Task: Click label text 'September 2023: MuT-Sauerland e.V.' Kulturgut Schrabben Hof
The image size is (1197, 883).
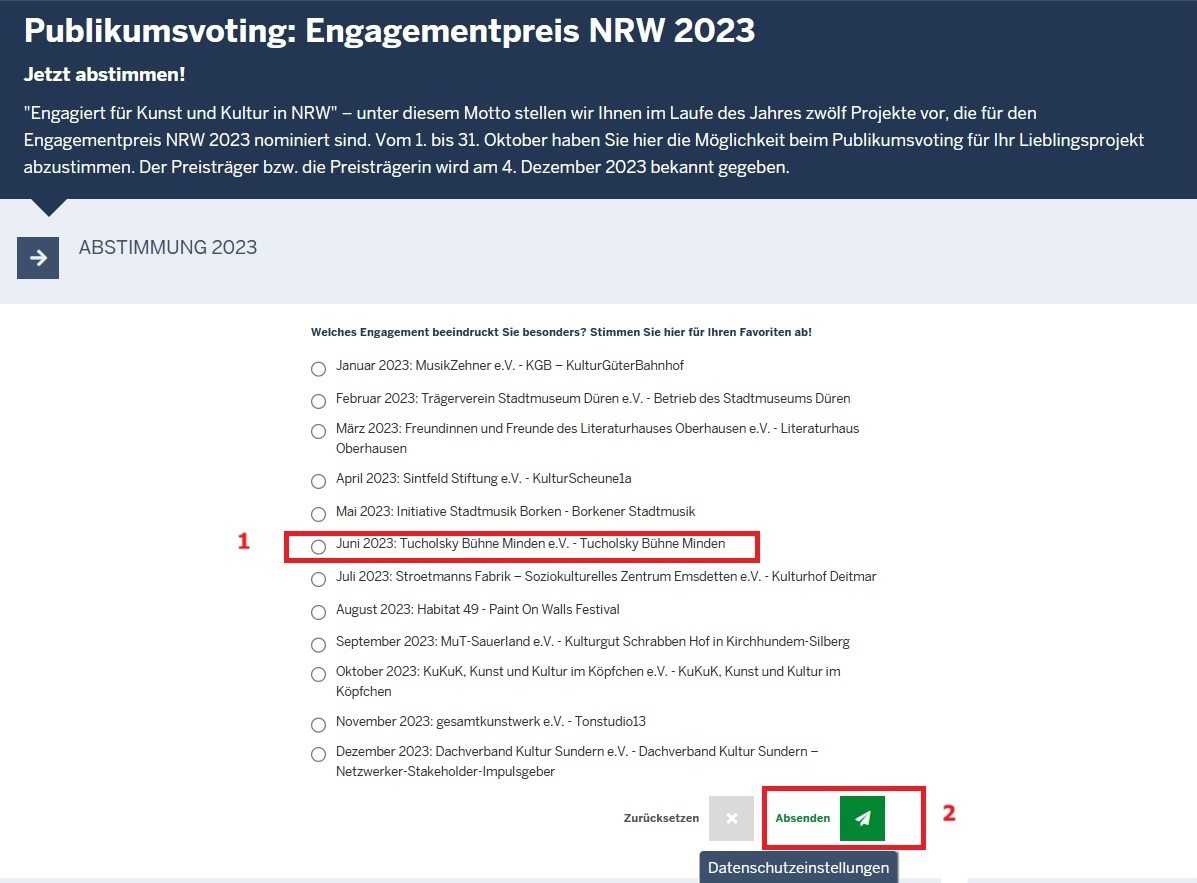Action: [x=593, y=642]
